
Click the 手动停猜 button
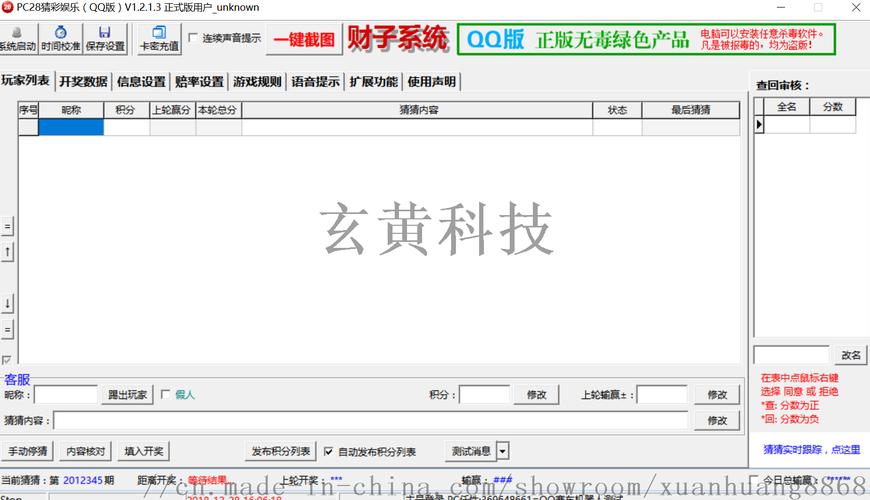click(27, 451)
